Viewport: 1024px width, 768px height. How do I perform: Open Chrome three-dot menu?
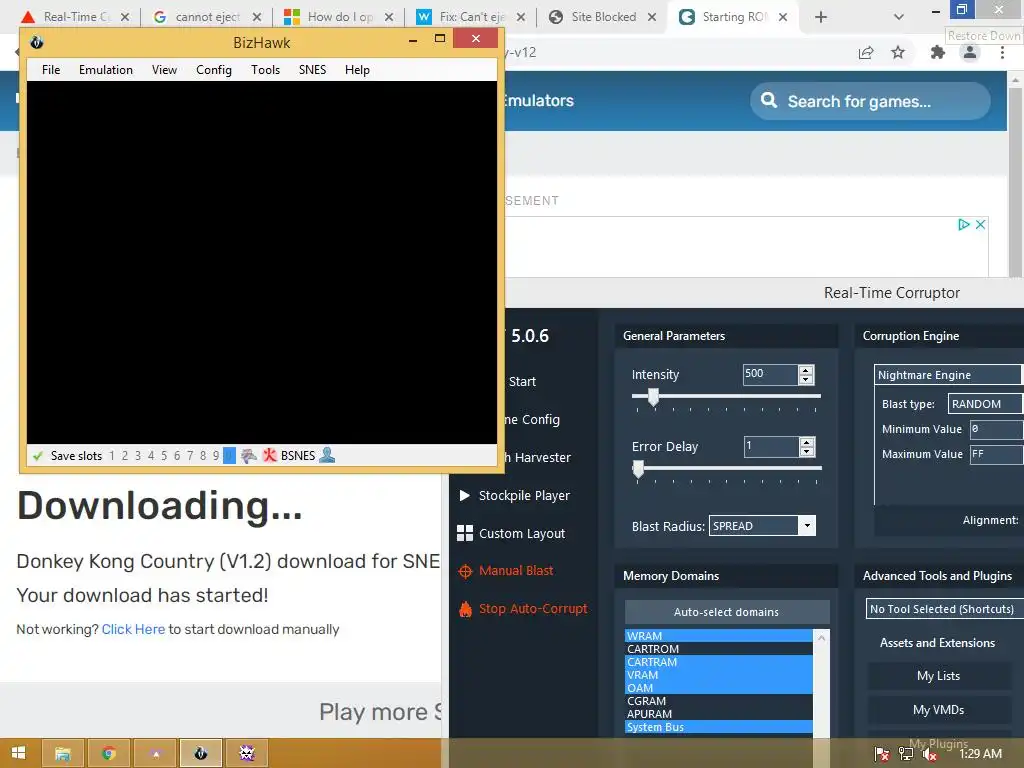pos(1002,52)
